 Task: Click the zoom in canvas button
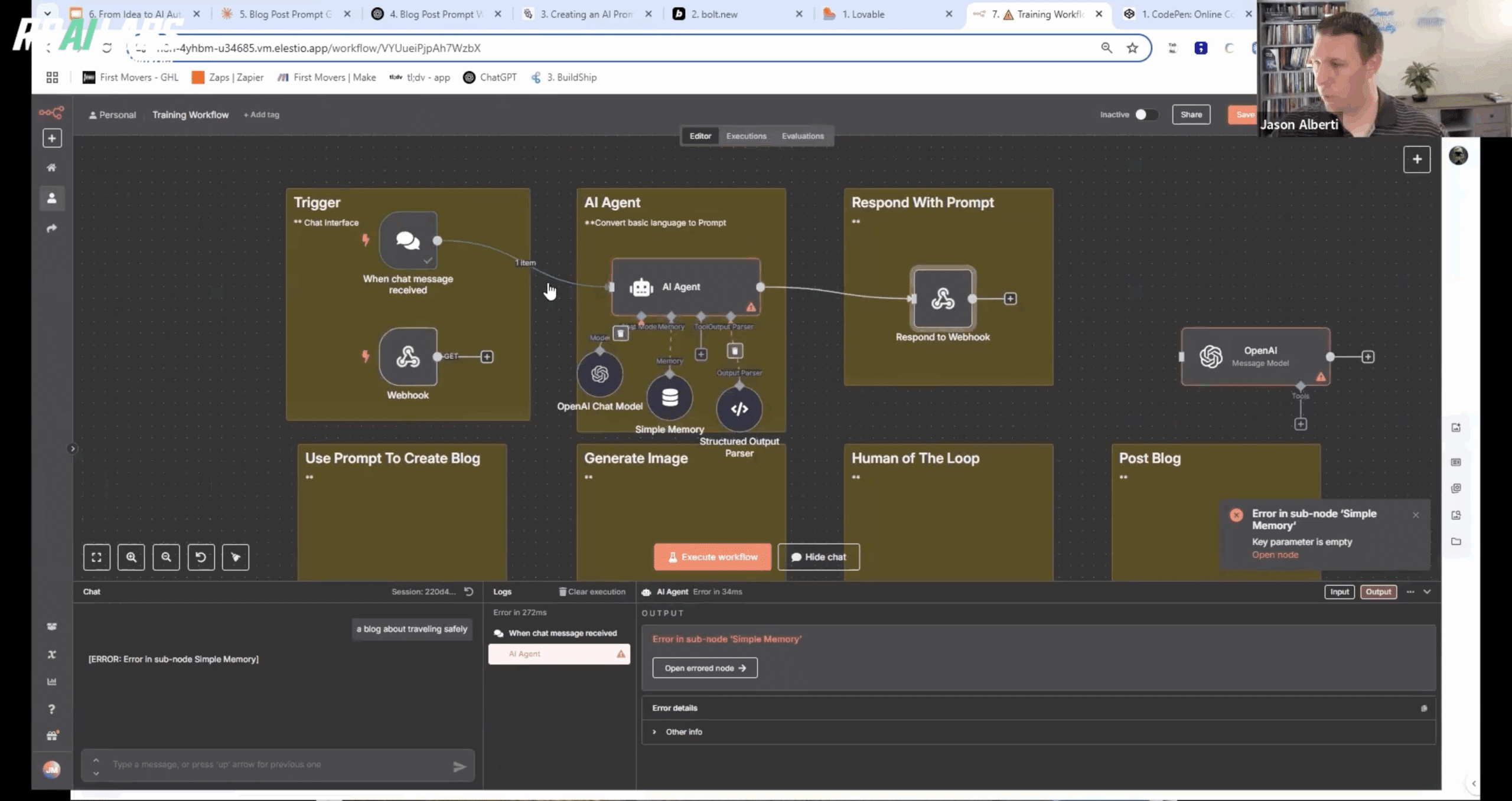click(131, 557)
